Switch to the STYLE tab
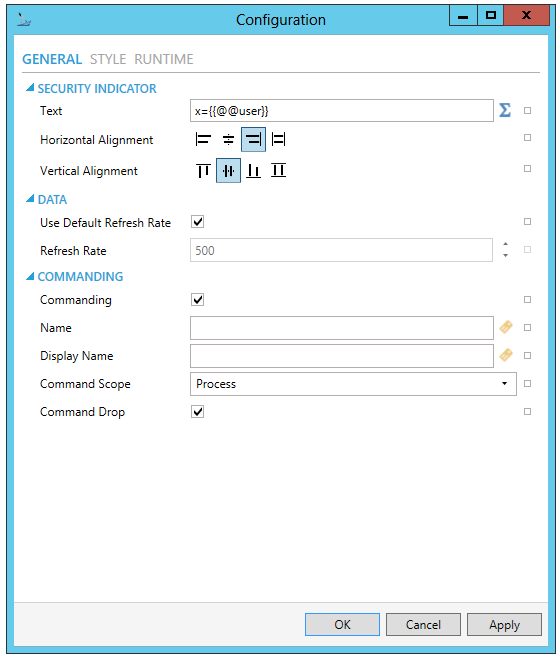The image size is (559, 656). pos(108,59)
